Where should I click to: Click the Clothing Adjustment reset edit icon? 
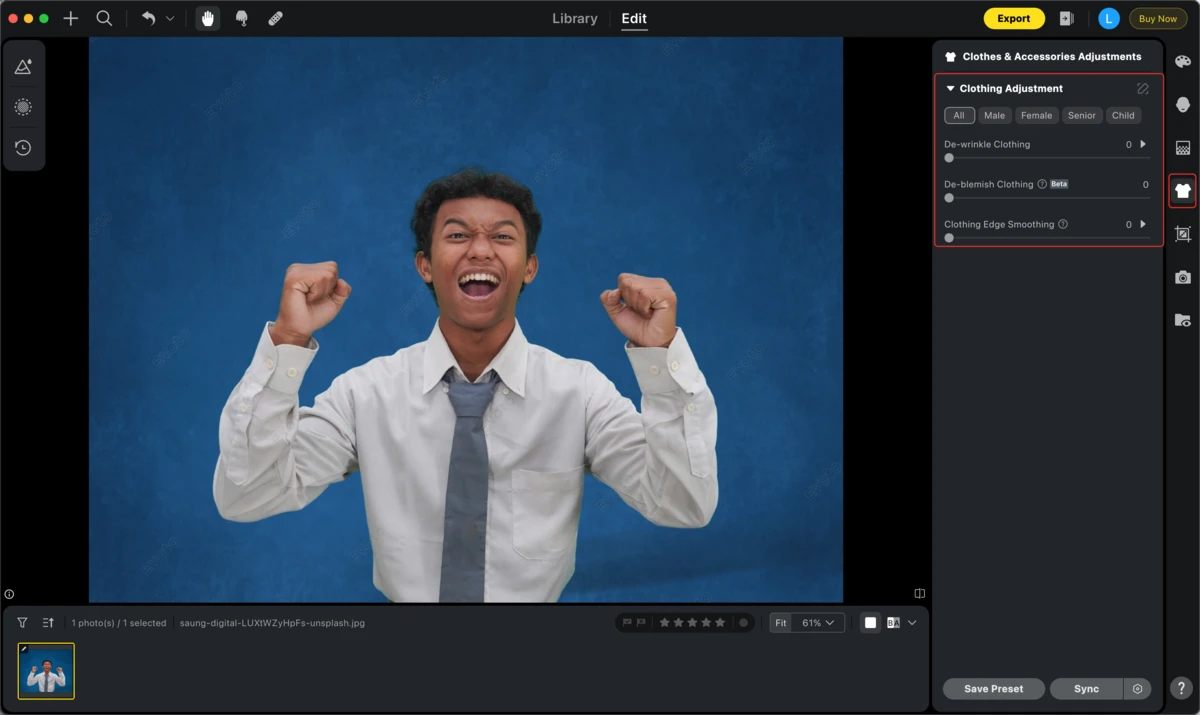click(x=1143, y=88)
